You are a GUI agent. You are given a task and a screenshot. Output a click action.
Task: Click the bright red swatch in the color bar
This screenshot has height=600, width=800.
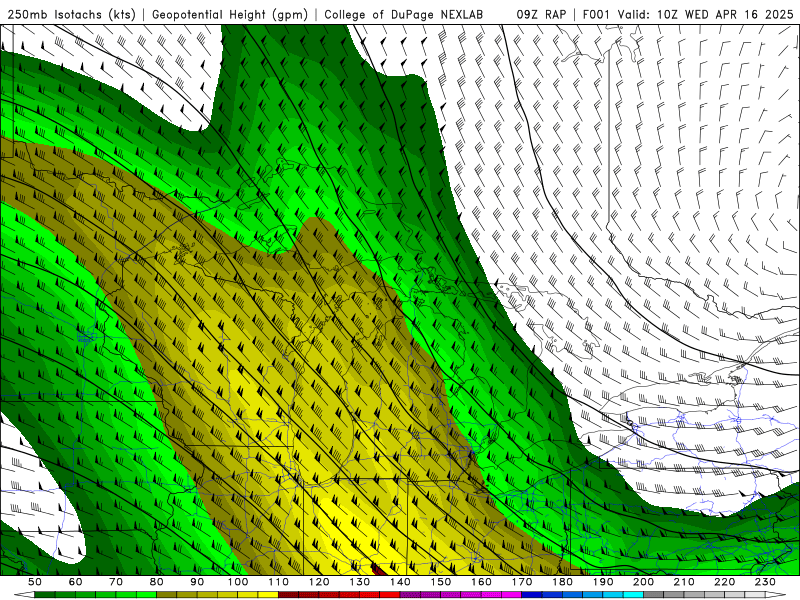point(390,595)
